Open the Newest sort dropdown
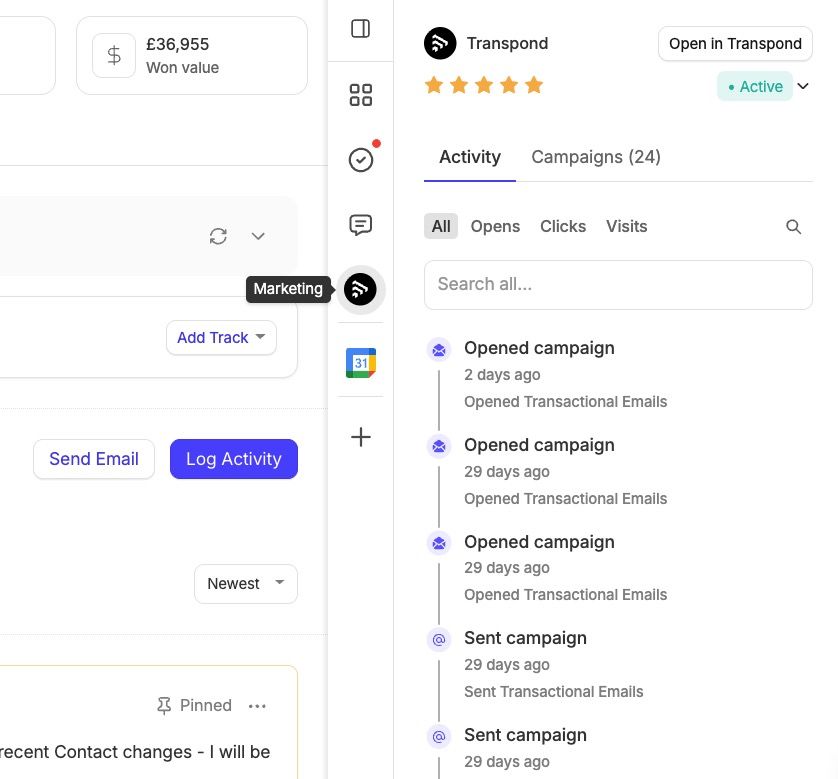Screen dimensions: 838x779 tap(246, 584)
